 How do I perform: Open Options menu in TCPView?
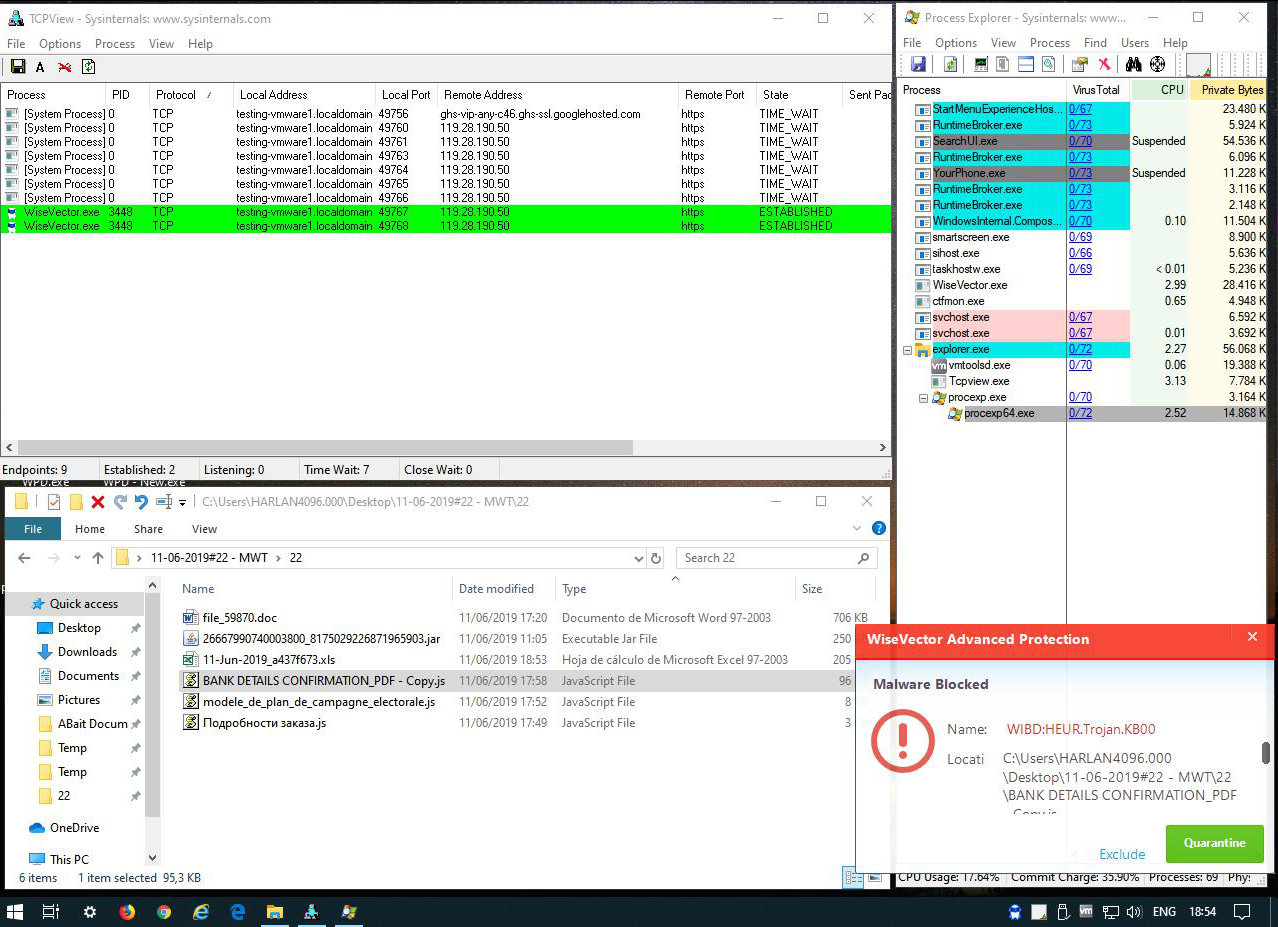(x=60, y=44)
